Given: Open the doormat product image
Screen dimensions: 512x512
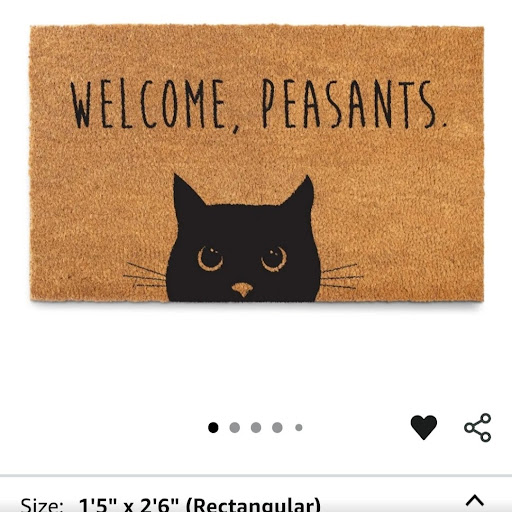Looking at the screenshot, I should tap(257, 163).
